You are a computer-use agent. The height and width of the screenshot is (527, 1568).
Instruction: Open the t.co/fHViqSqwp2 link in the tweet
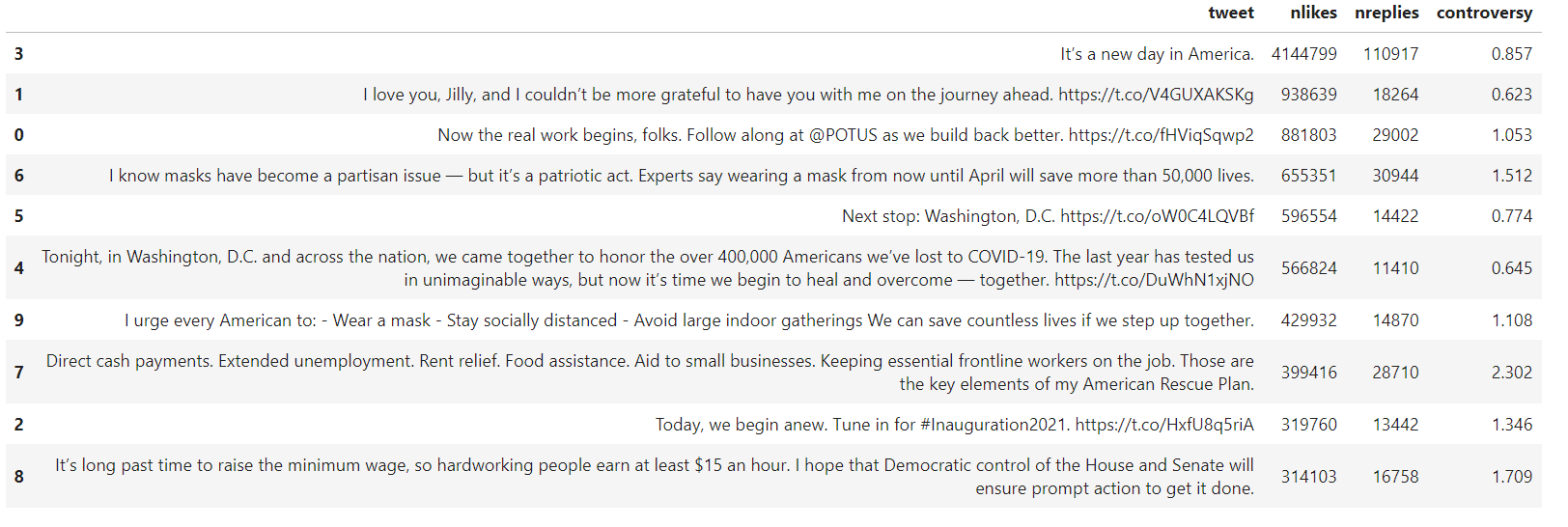tap(1161, 135)
